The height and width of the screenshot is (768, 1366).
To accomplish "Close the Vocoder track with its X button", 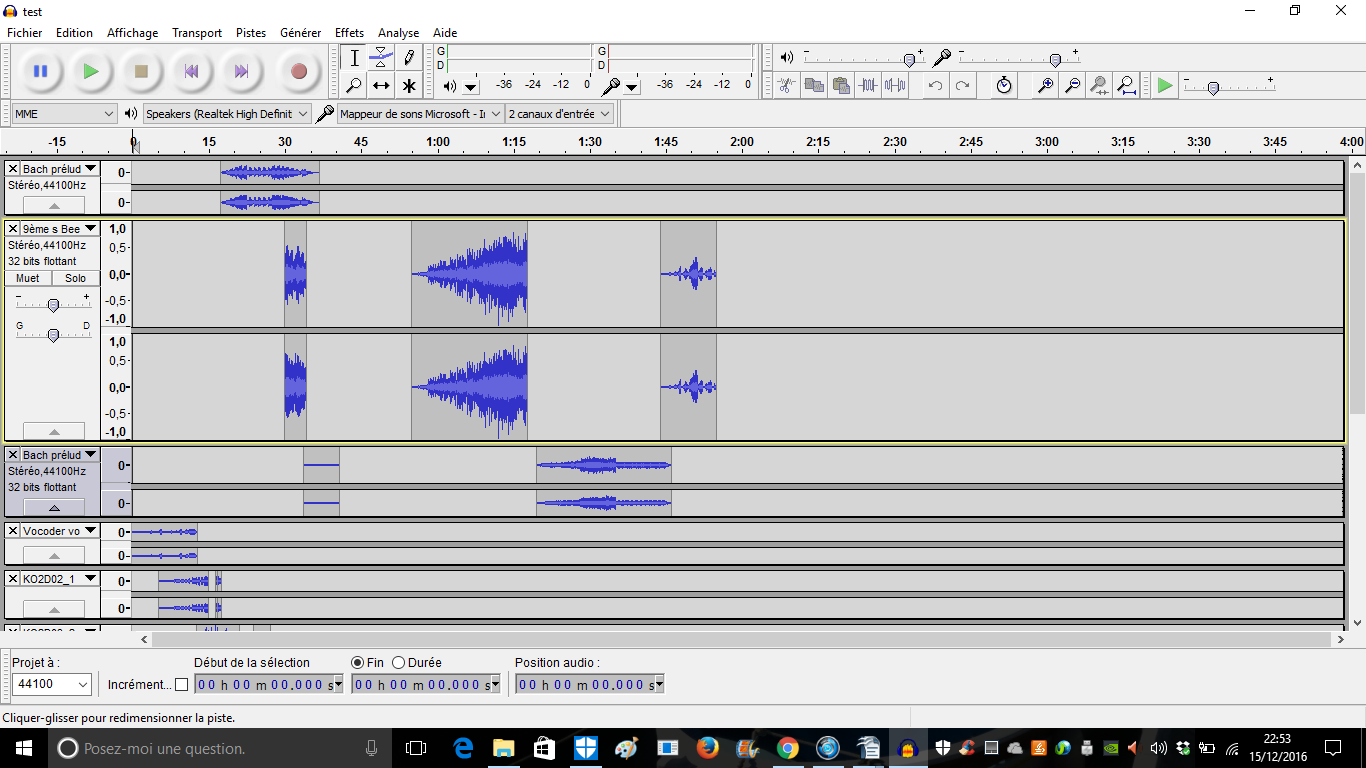I will click(13, 531).
